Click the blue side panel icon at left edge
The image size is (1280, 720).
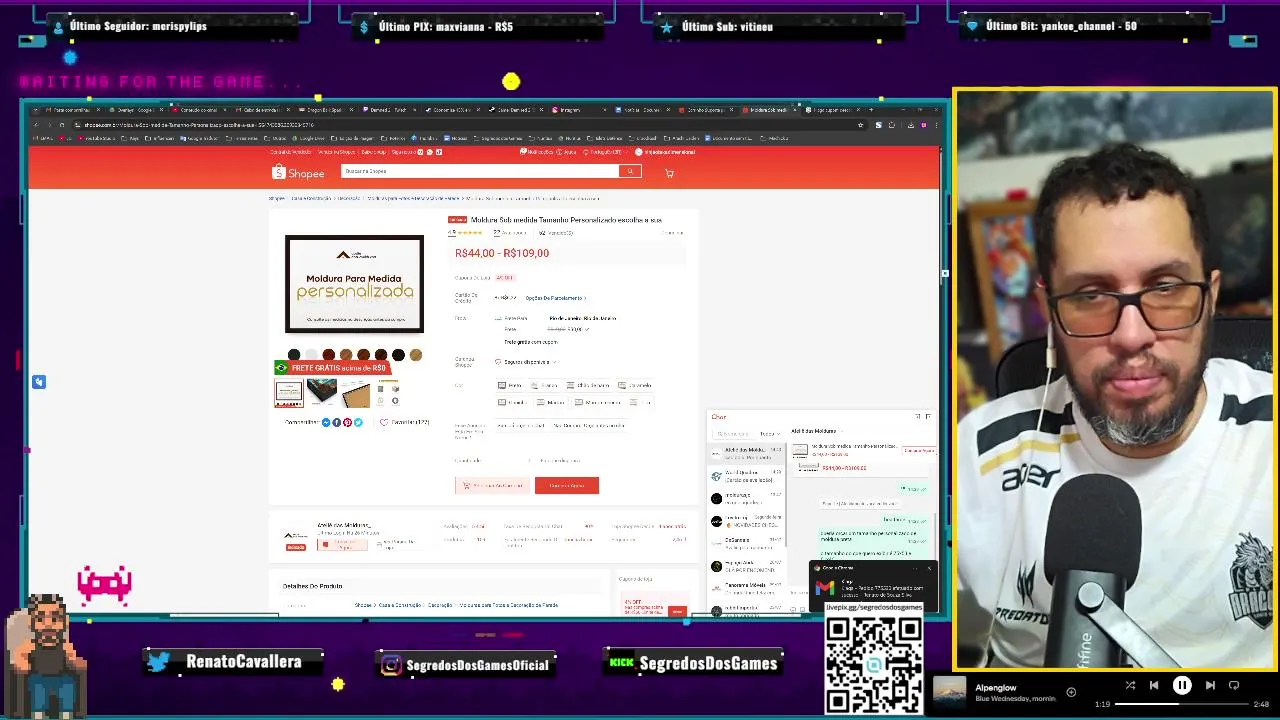click(39, 381)
